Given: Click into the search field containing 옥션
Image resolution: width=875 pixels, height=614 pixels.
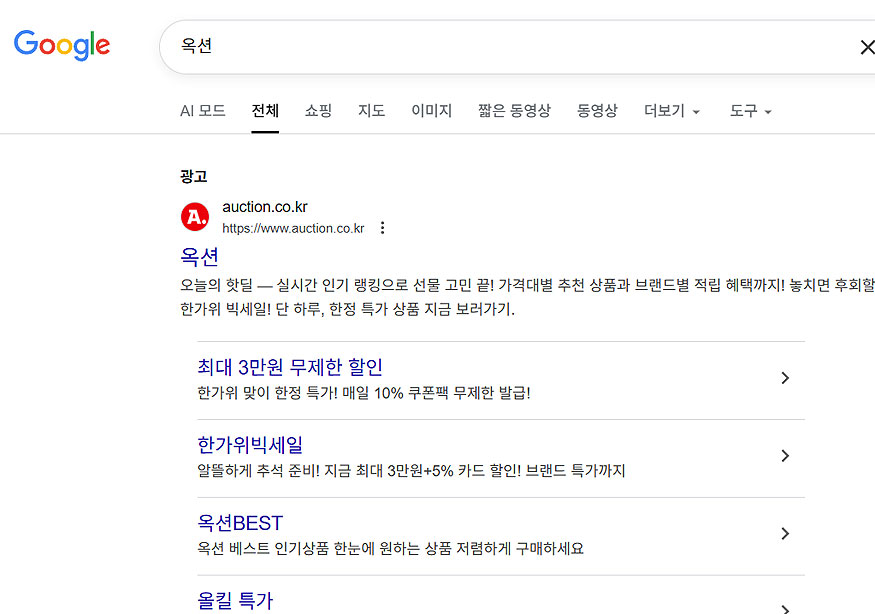Looking at the screenshot, I should (500, 47).
